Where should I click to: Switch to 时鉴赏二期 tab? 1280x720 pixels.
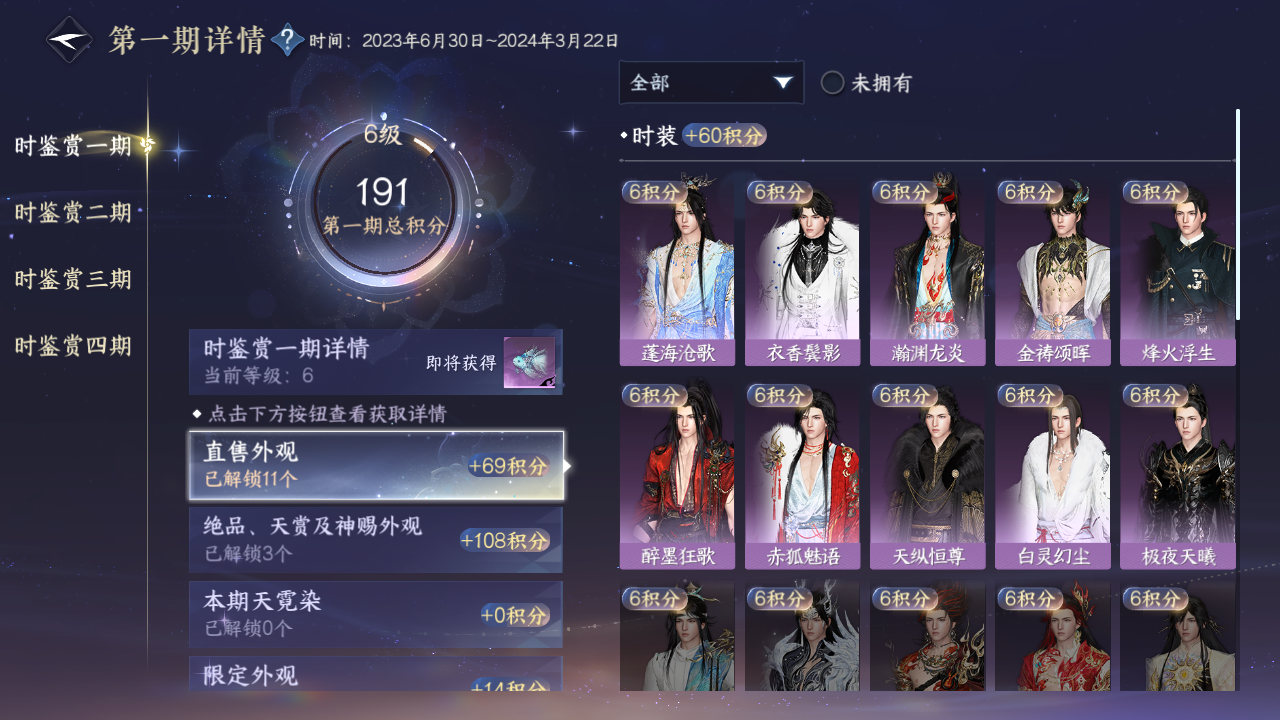tap(73, 212)
